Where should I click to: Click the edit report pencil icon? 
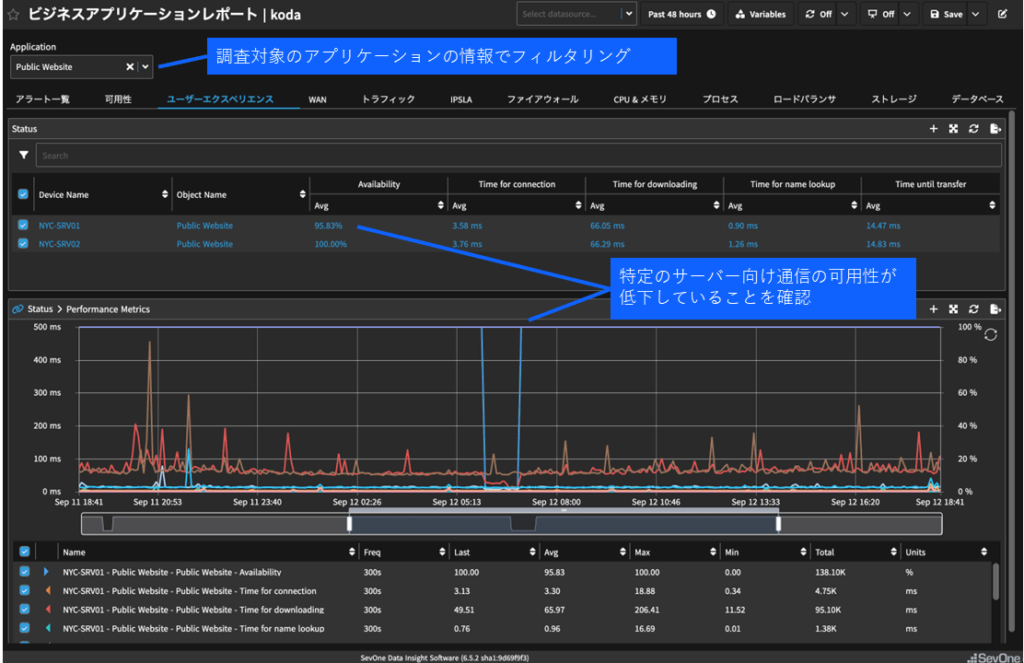(1003, 15)
